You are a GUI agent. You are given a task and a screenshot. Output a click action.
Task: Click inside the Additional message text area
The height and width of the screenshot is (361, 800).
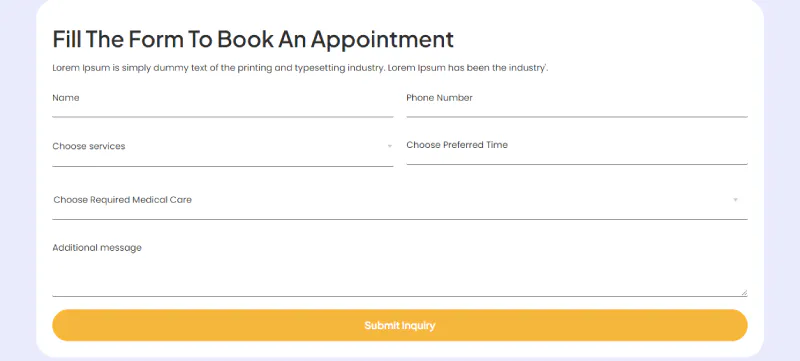399,267
